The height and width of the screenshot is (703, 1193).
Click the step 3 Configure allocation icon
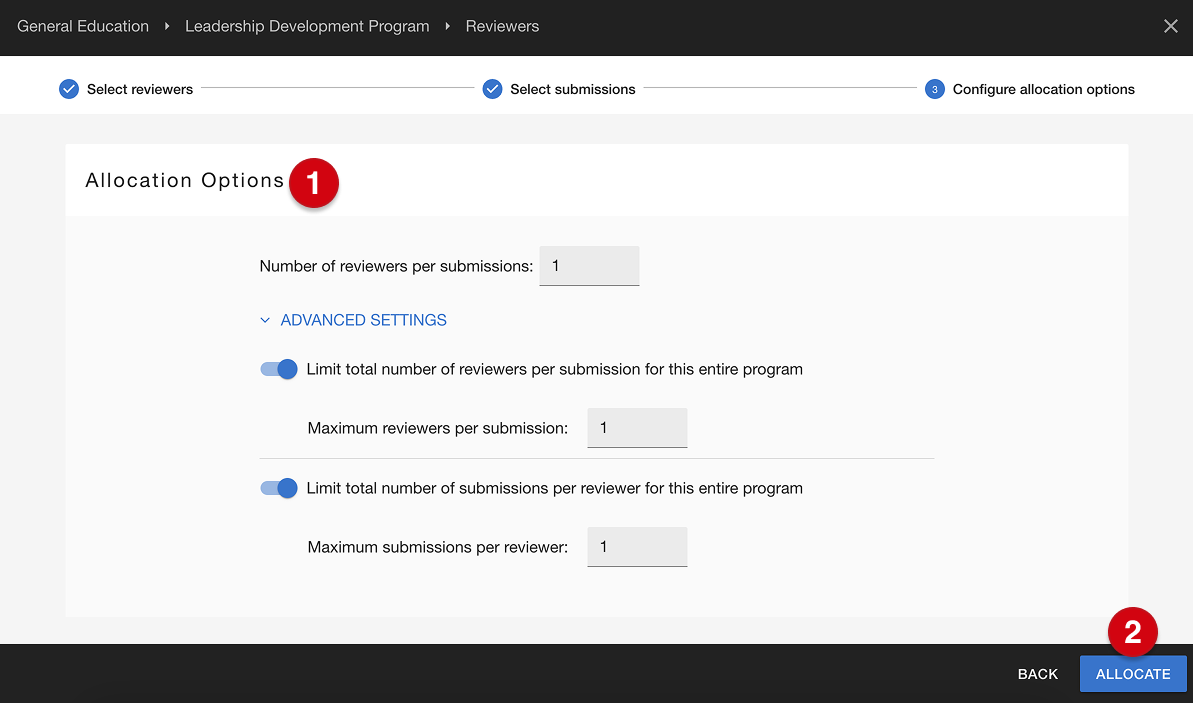[934, 89]
